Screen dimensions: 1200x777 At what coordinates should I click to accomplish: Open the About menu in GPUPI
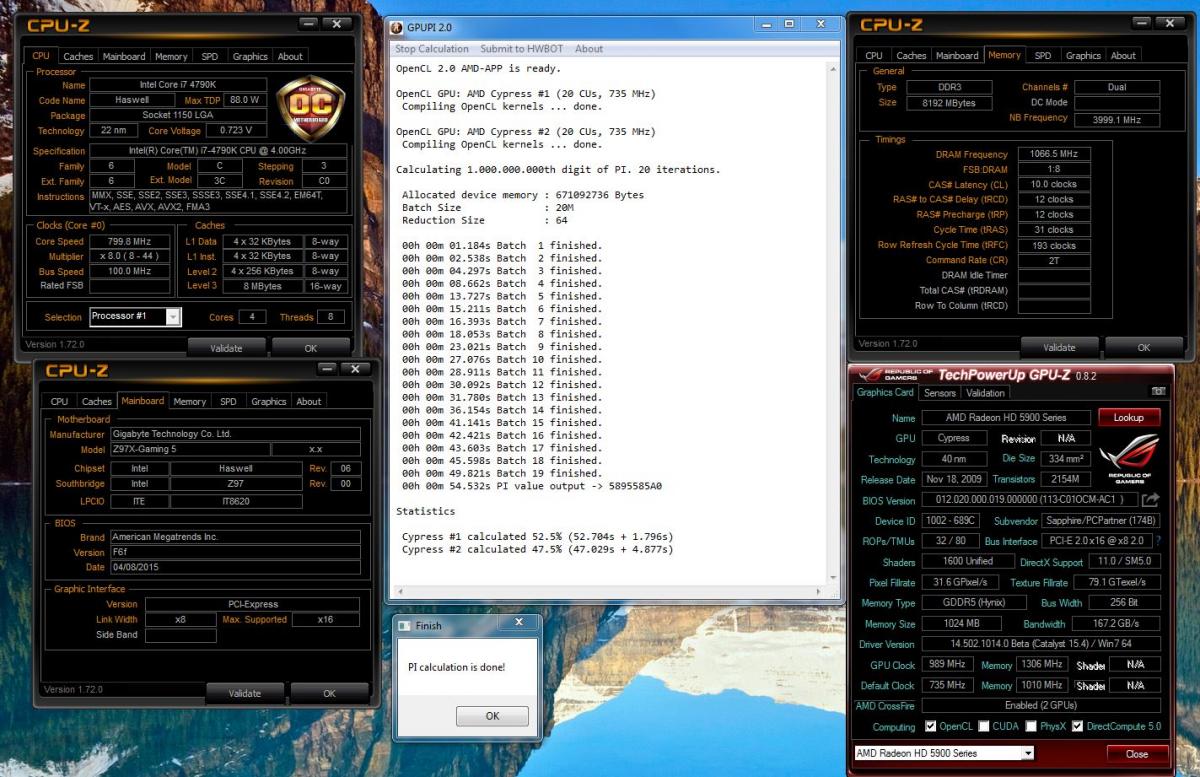pos(589,48)
